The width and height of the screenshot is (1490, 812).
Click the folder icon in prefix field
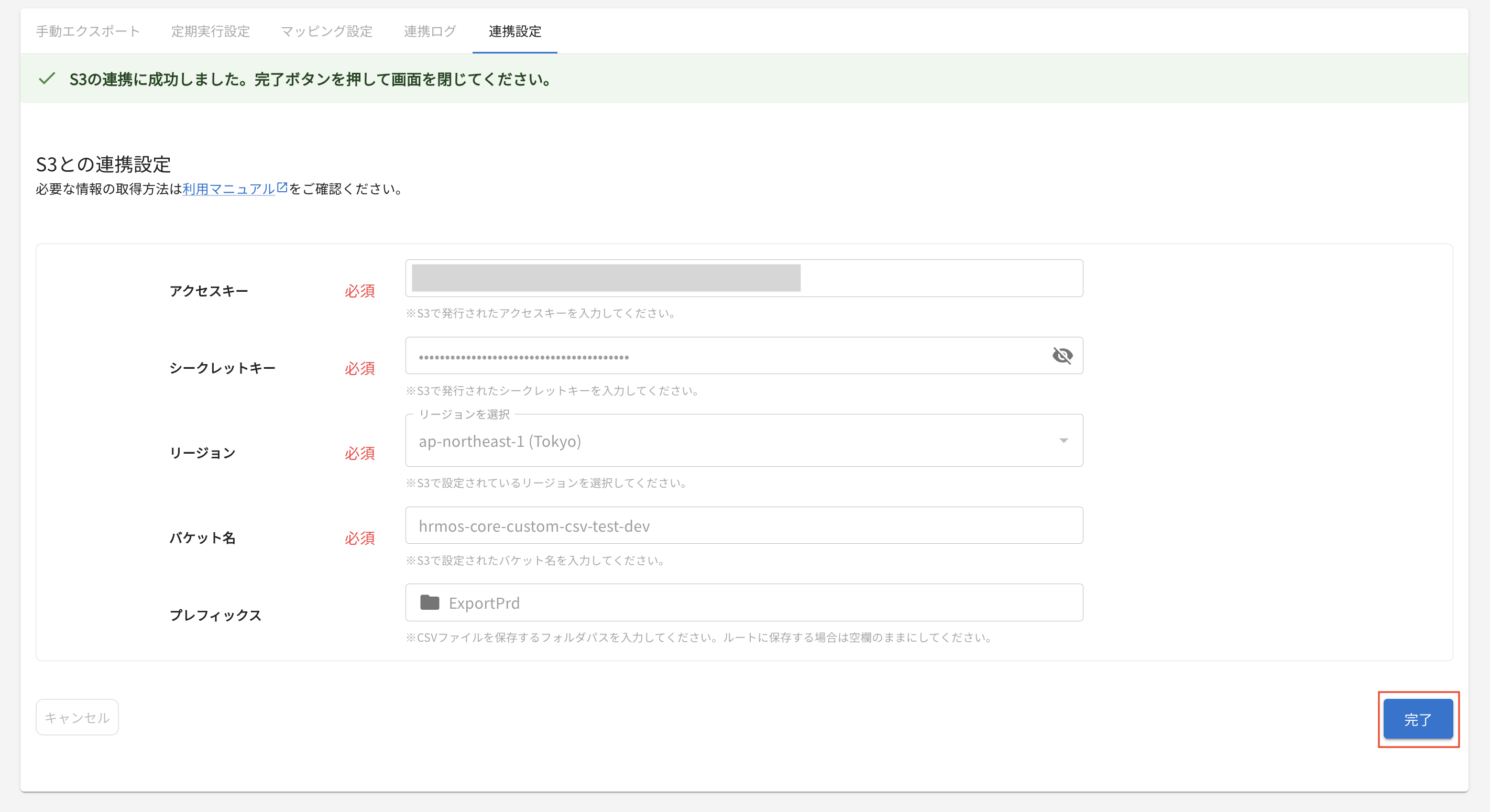[430, 602]
